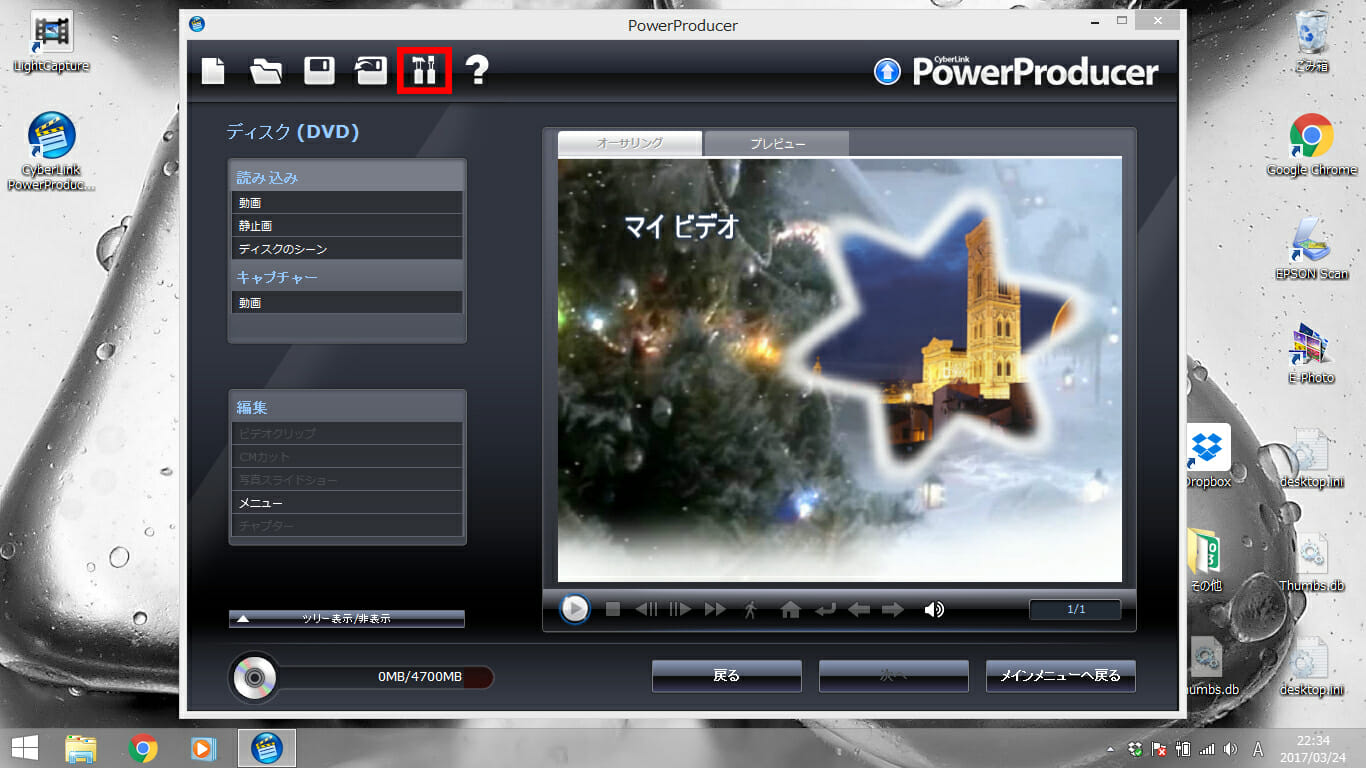The height and width of the screenshot is (768, 1366).
Task: Click the 写真スライドショー edit entry
Action: 347,479
